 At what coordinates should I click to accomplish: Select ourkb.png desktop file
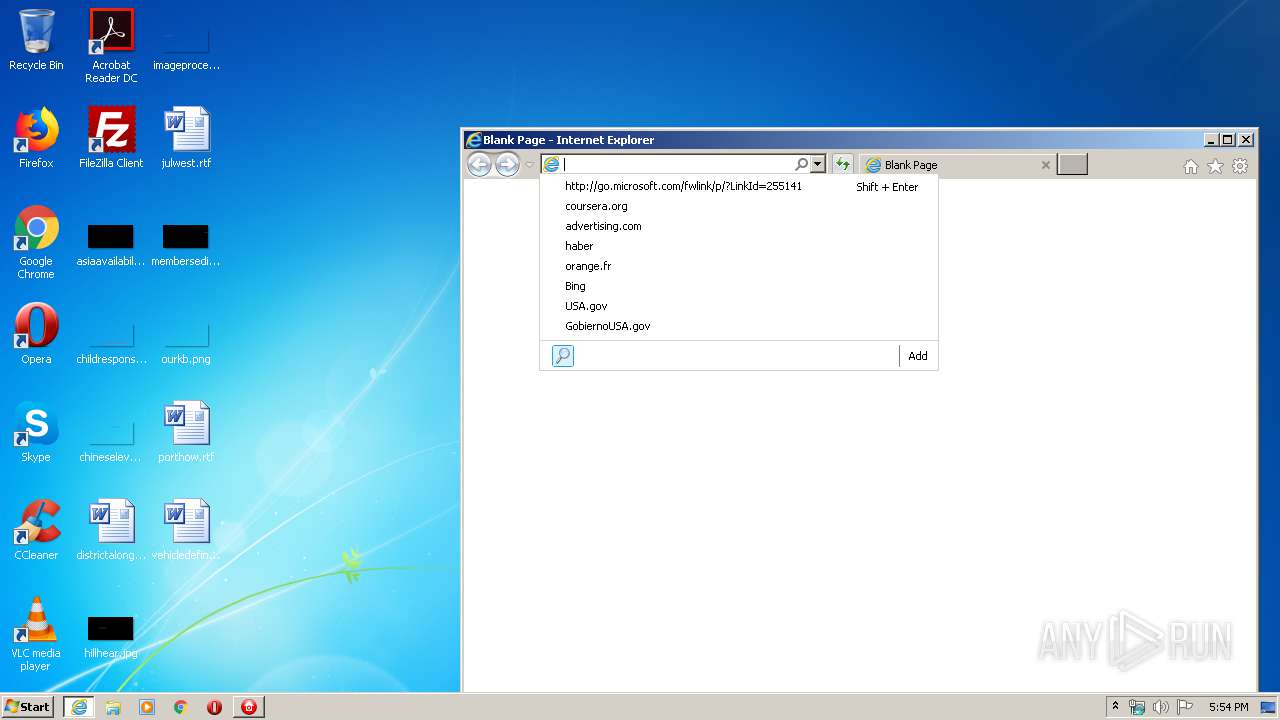186,343
